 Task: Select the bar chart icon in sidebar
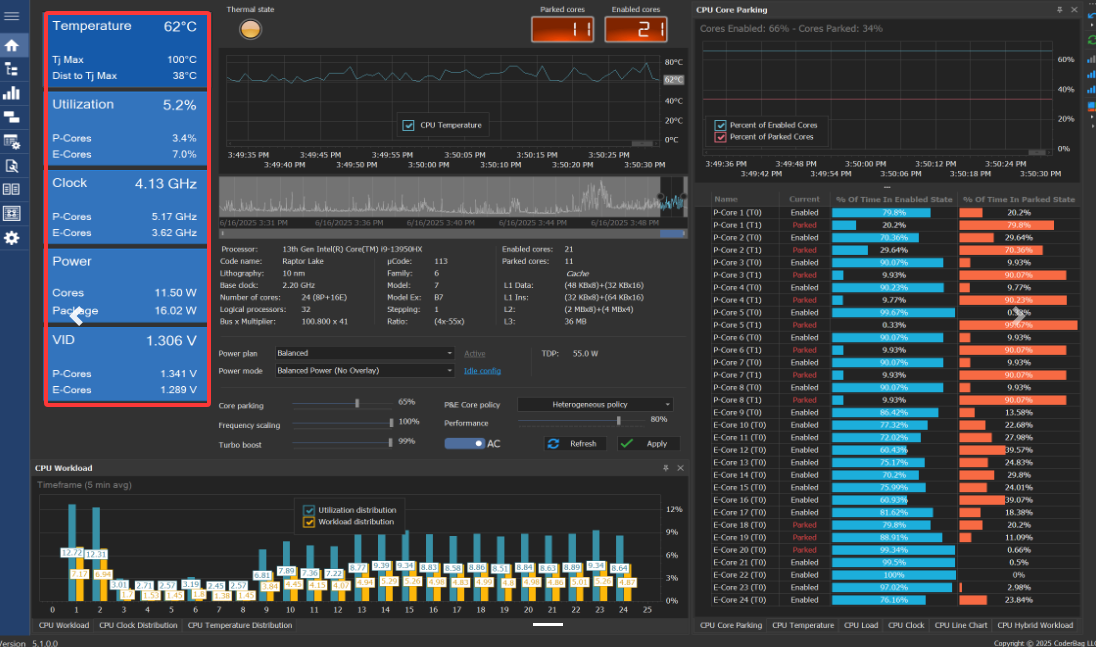coord(12,94)
